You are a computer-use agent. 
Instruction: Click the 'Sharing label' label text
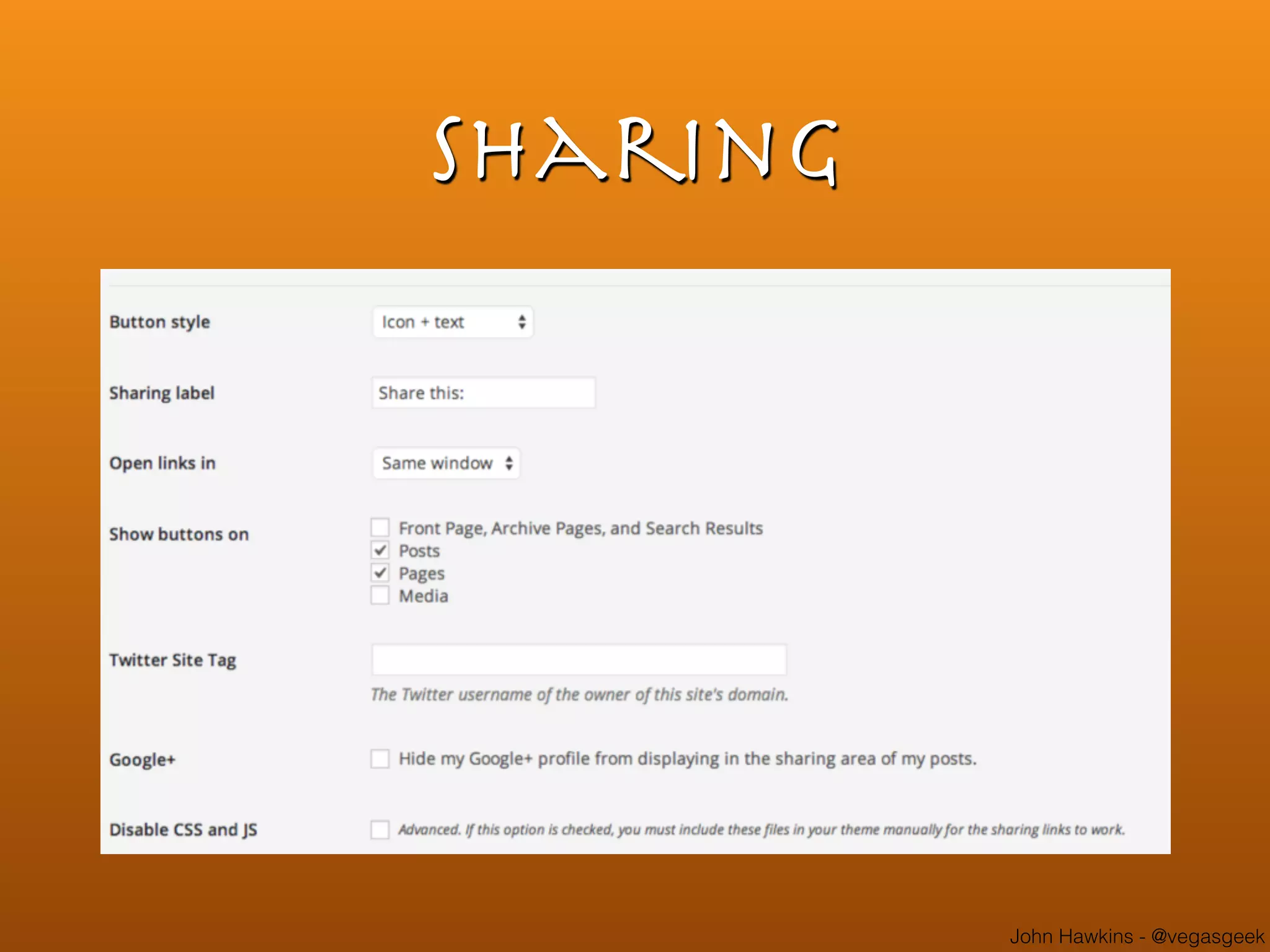tap(162, 393)
